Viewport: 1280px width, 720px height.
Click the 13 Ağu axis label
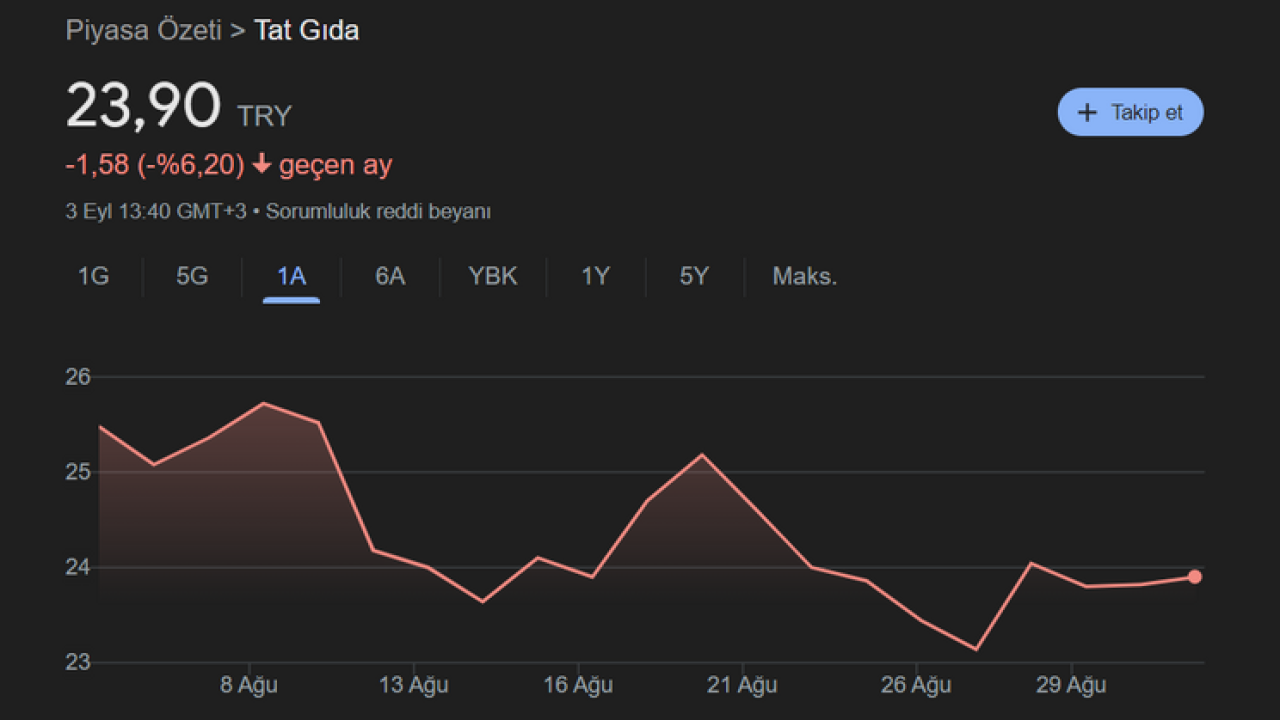pos(414,685)
